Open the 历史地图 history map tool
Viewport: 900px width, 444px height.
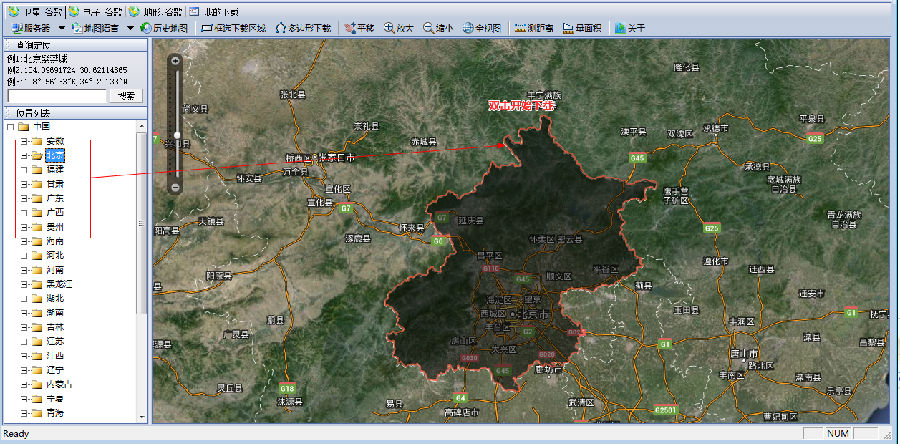point(164,27)
